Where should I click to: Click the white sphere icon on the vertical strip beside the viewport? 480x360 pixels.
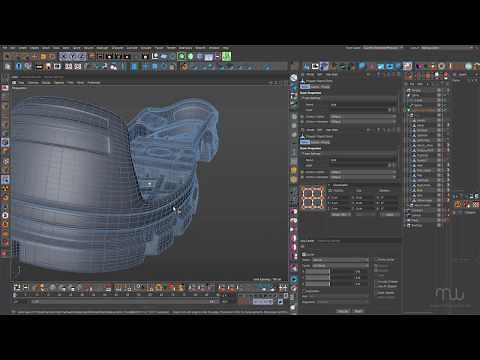(x=294, y=78)
